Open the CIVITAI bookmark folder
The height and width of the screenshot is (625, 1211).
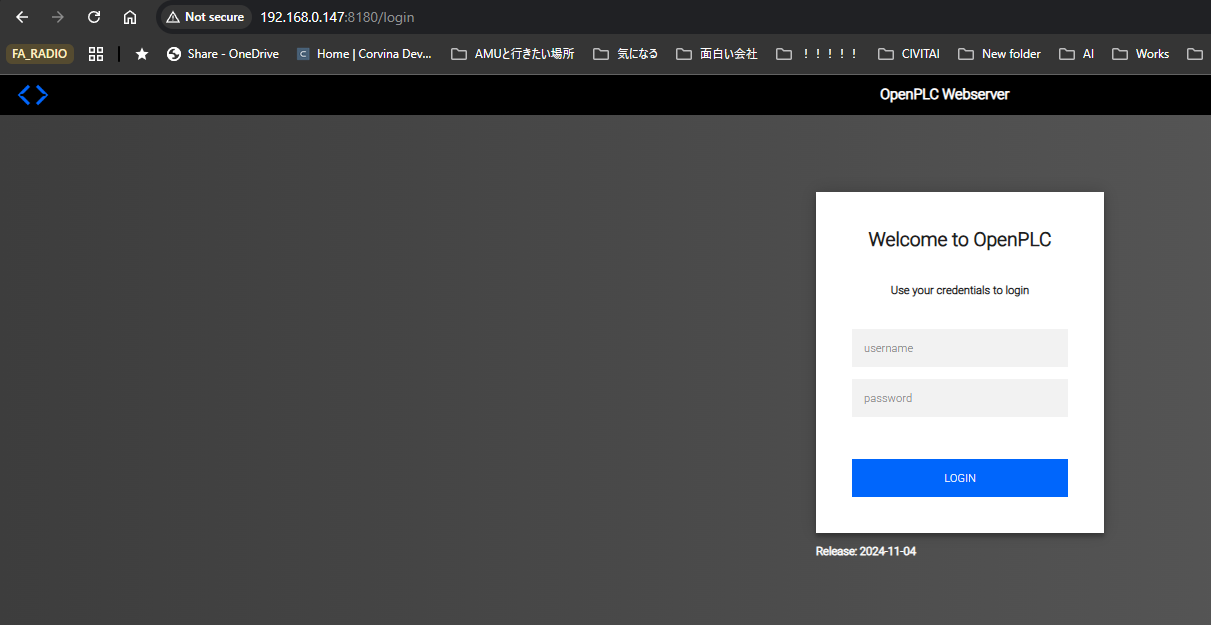(x=909, y=54)
